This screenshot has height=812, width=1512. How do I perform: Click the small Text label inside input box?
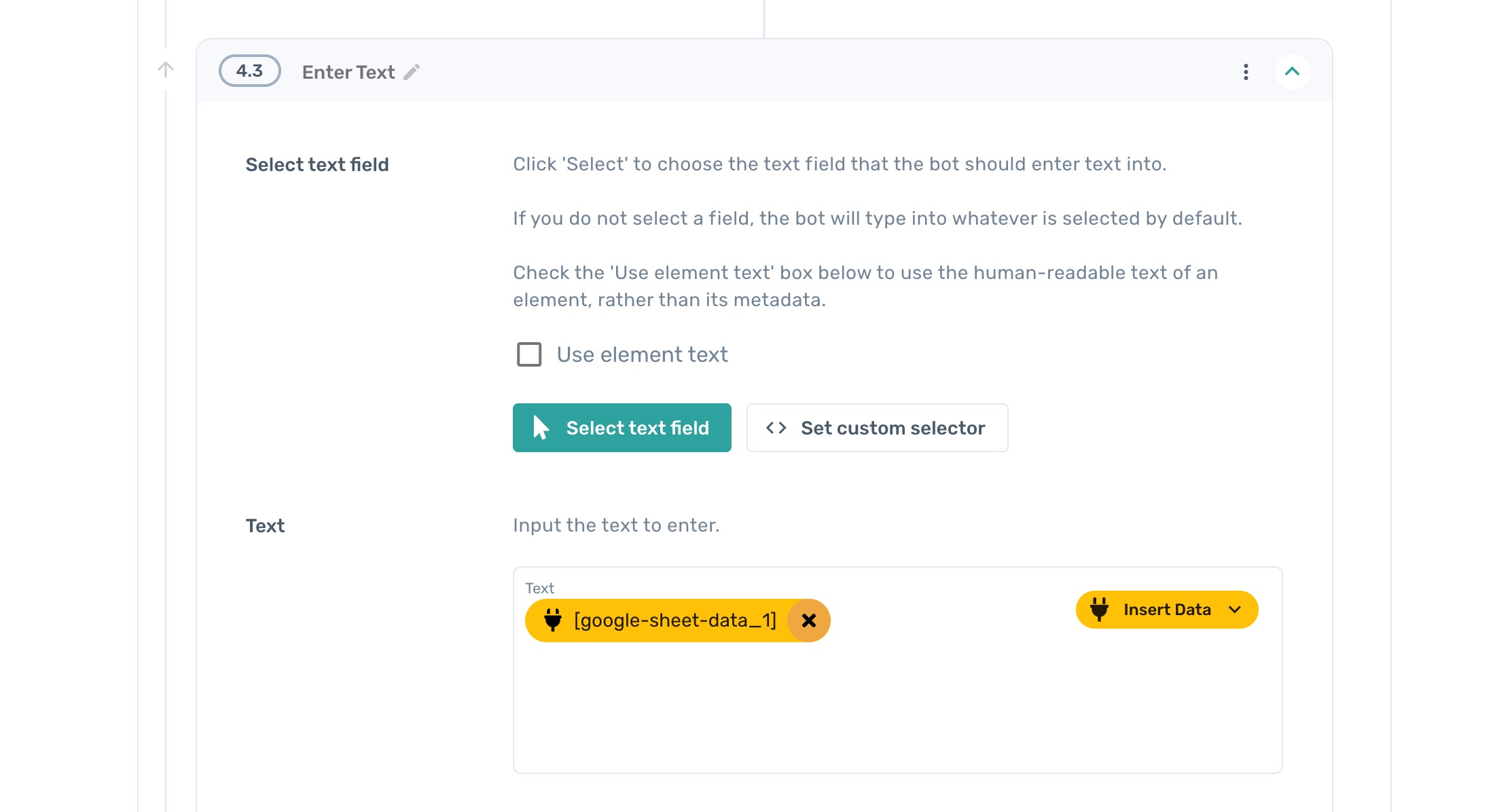coord(539,588)
